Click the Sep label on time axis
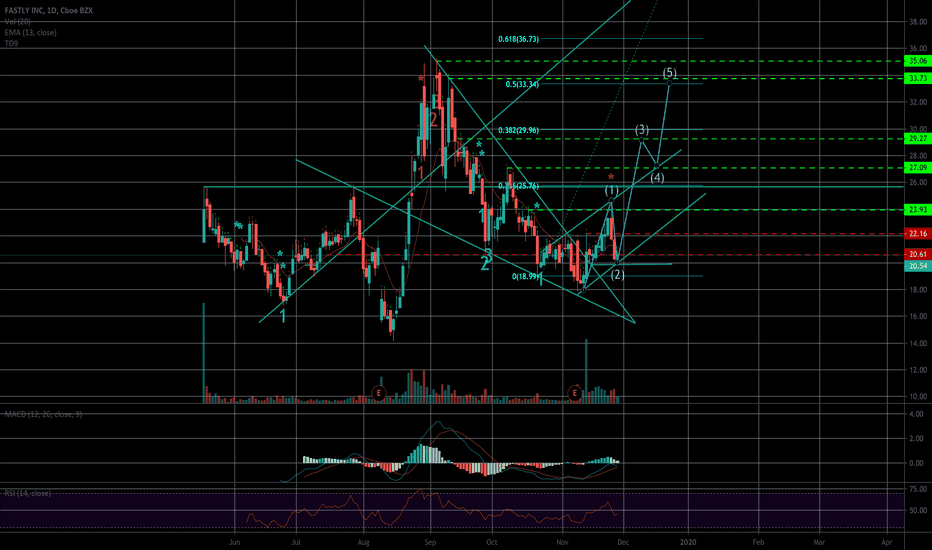 click(430, 542)
